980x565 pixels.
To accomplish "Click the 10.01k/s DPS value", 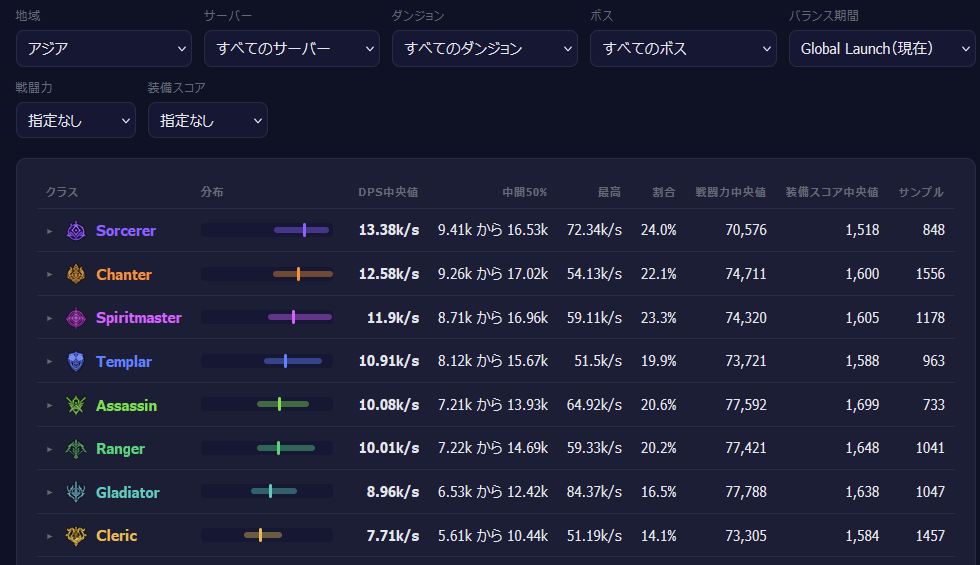I will (389, 448).
